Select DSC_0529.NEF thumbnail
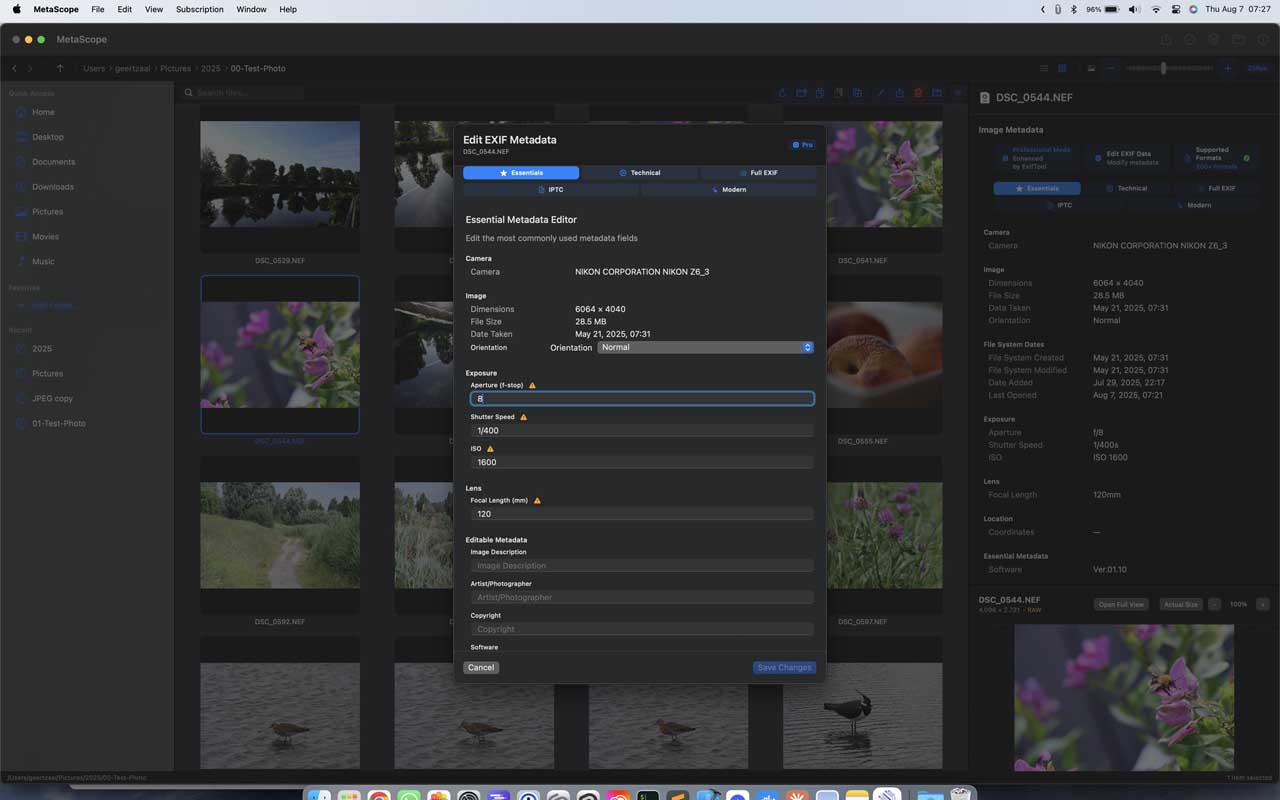Viewport: 1280px width, 800px height. coord(280,174)
